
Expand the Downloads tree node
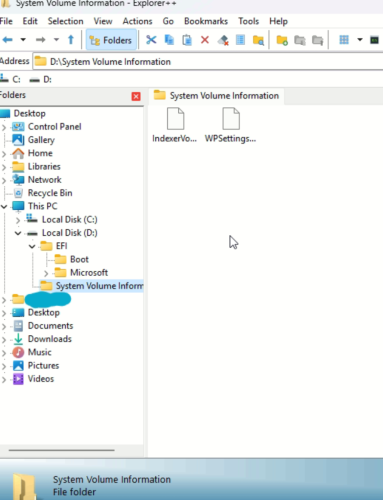click(4, 340)
